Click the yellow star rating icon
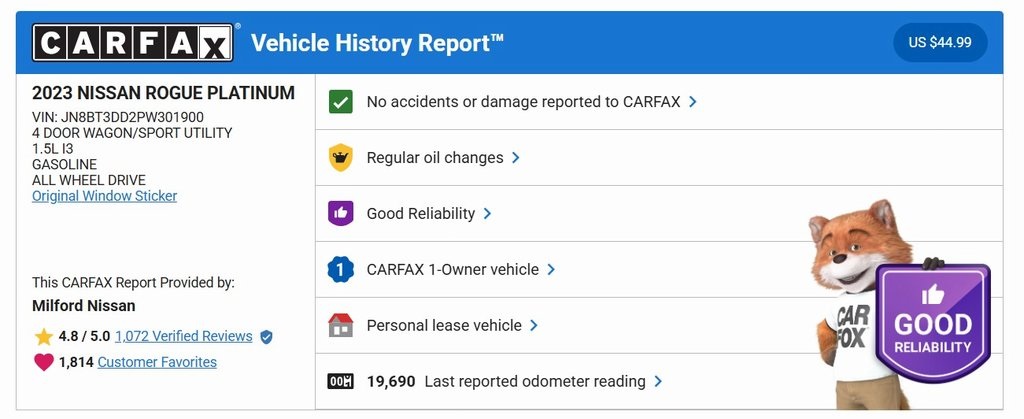The height and width of the screenshot is (419, 1024). click(43, 337)
